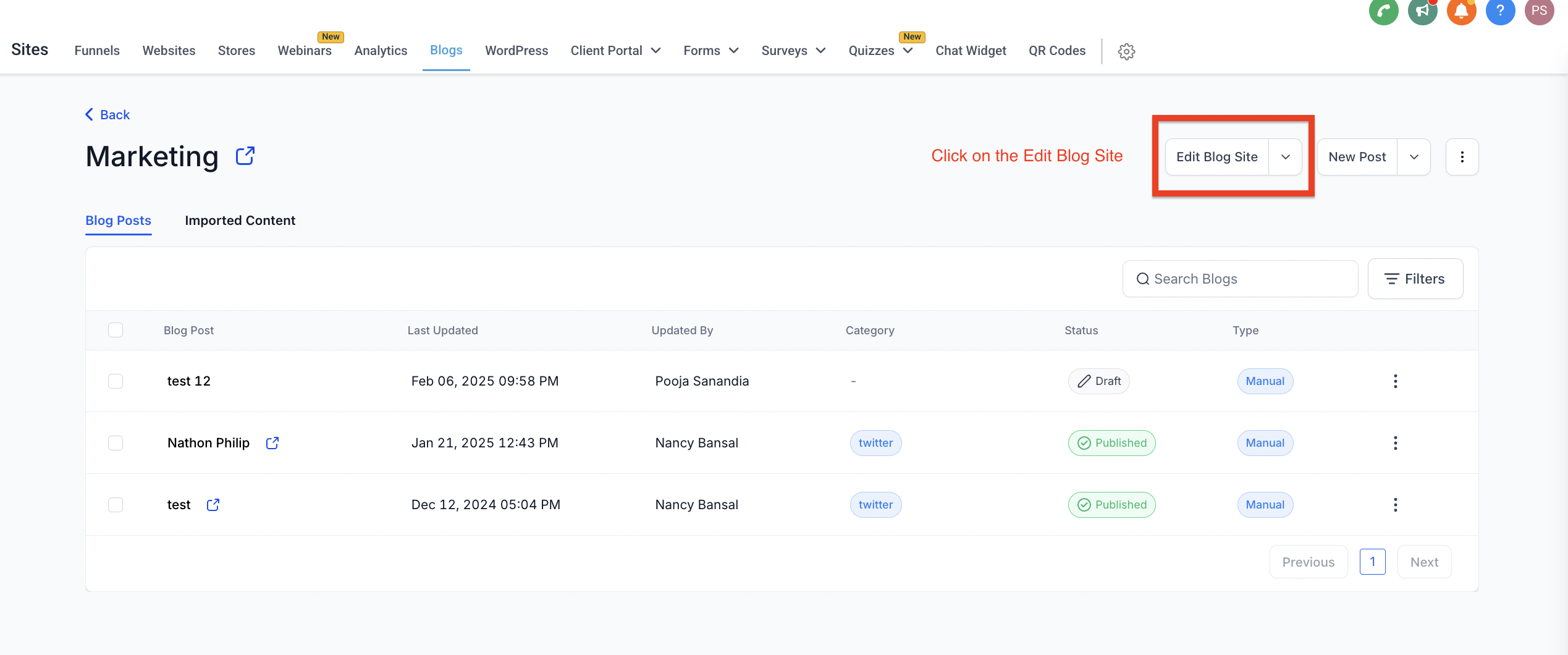Go to the Funnels section
This screenshot has width=1568, height=655.
[97, 51]
